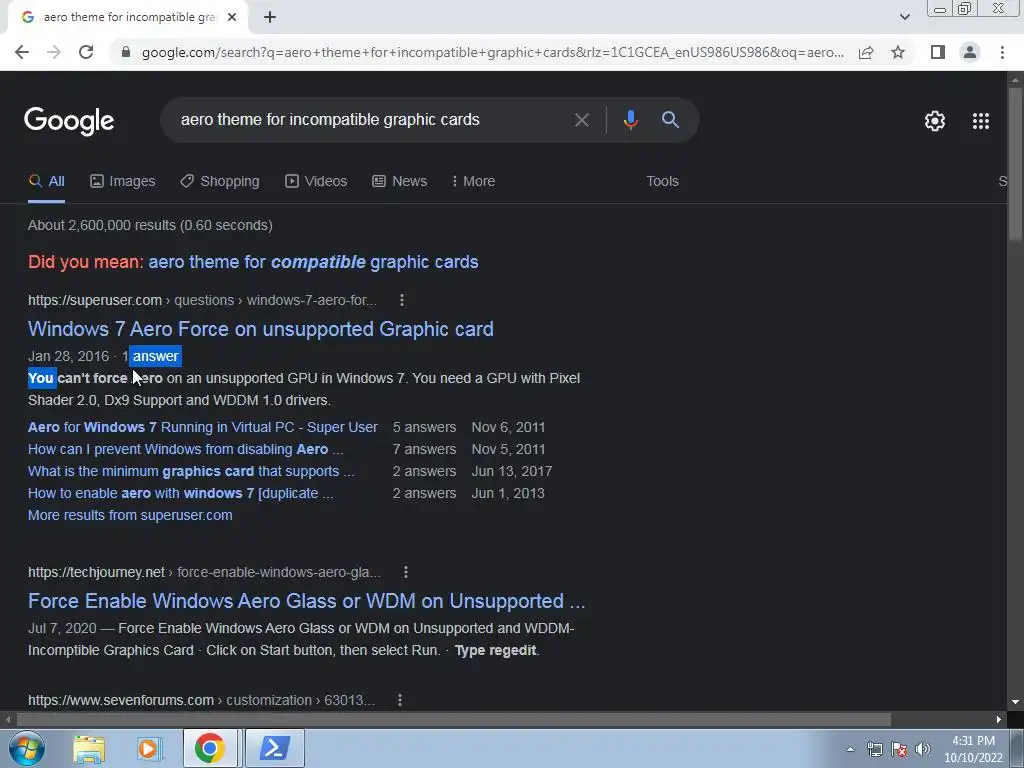1024x768 pixels.
Task: Click the address bar URL
Action: 492,52
